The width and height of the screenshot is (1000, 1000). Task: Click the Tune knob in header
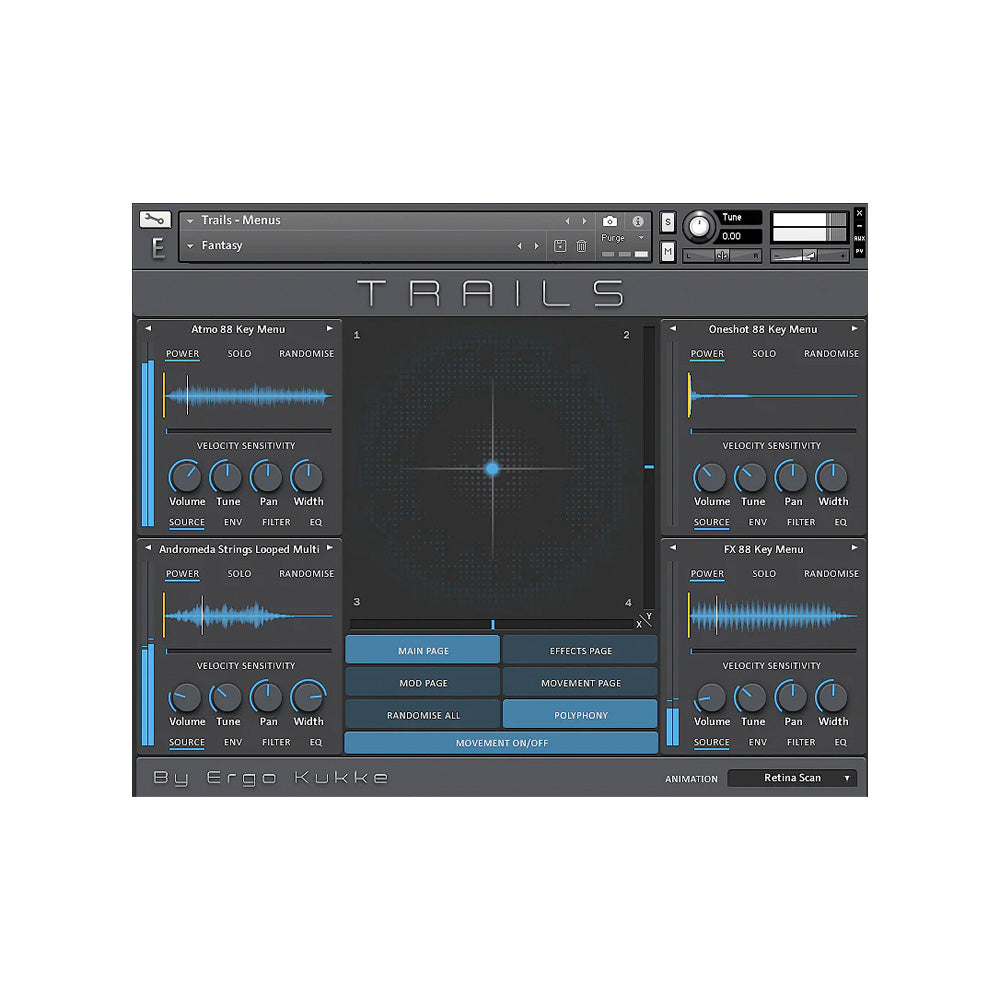[699, 228]
